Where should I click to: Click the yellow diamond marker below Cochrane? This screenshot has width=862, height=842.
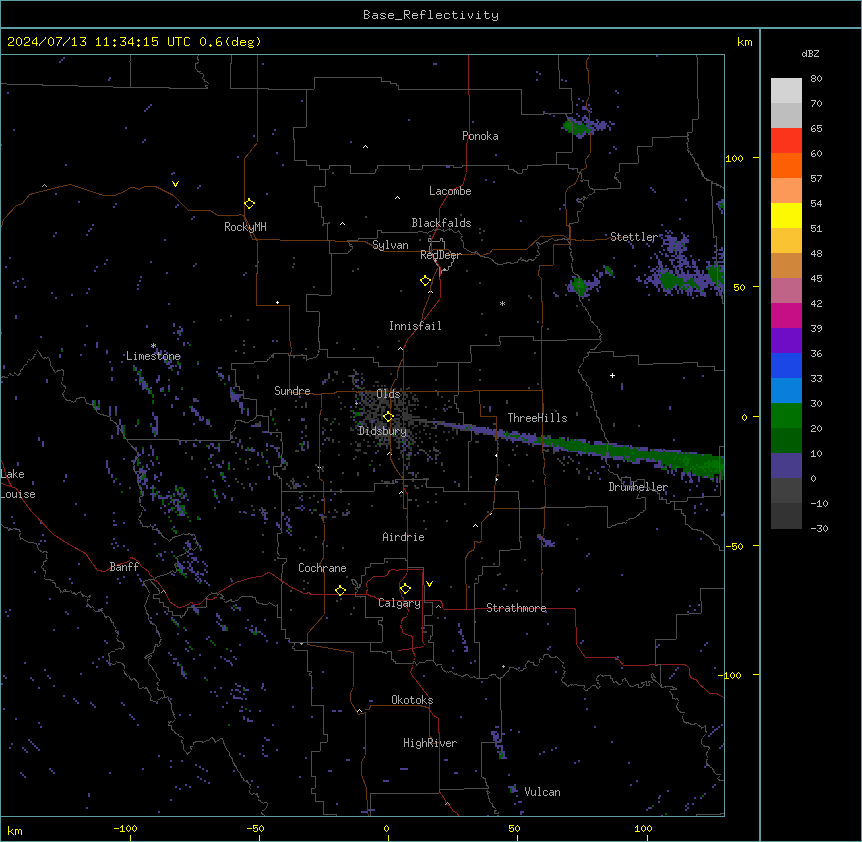[x=340, y=590]
